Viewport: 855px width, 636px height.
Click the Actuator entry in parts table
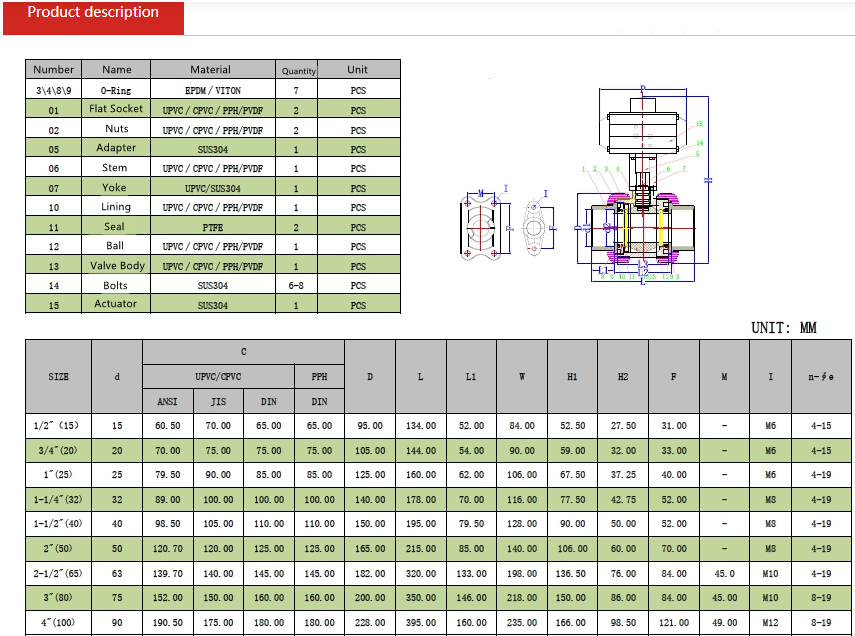tap(116, 303)
